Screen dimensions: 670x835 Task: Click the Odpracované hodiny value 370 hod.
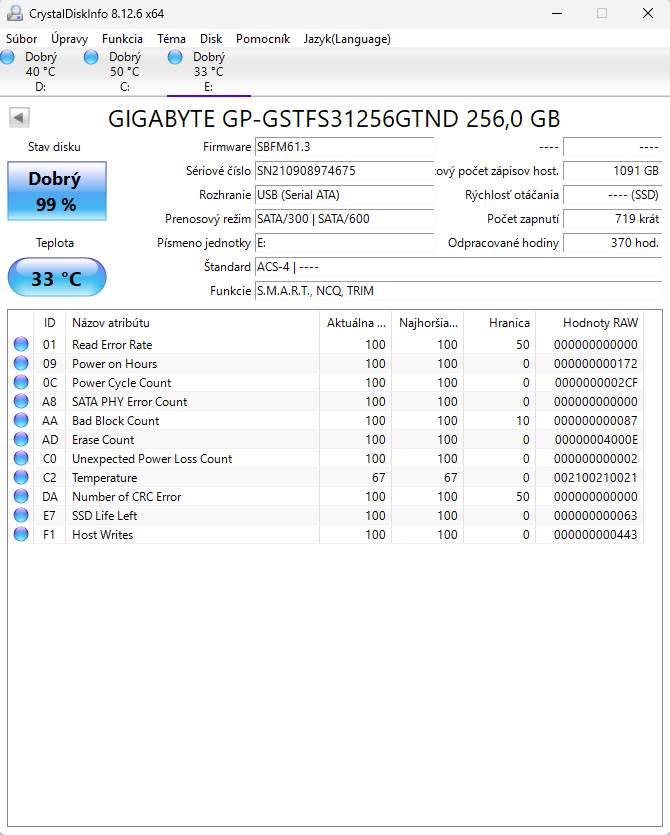[x=612, y=243]
